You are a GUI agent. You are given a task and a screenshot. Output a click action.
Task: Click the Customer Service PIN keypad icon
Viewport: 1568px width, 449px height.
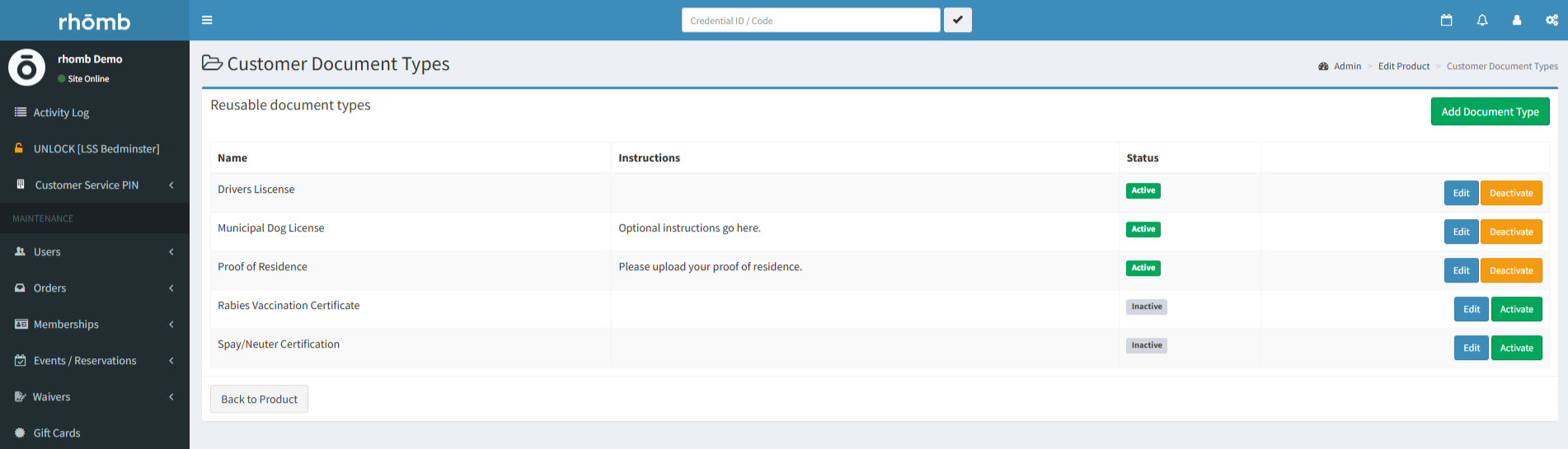pyautogui.click(x=21, y=185)
